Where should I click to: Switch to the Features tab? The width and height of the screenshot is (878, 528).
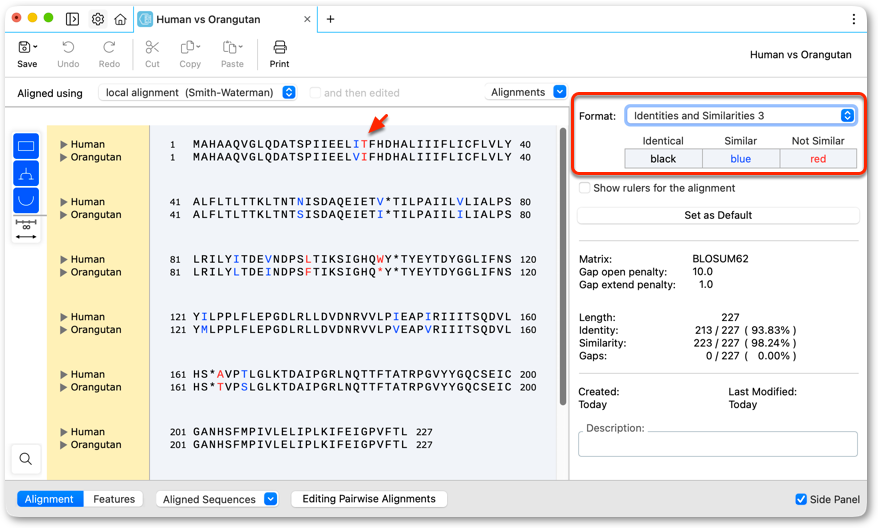coord(114,499)
